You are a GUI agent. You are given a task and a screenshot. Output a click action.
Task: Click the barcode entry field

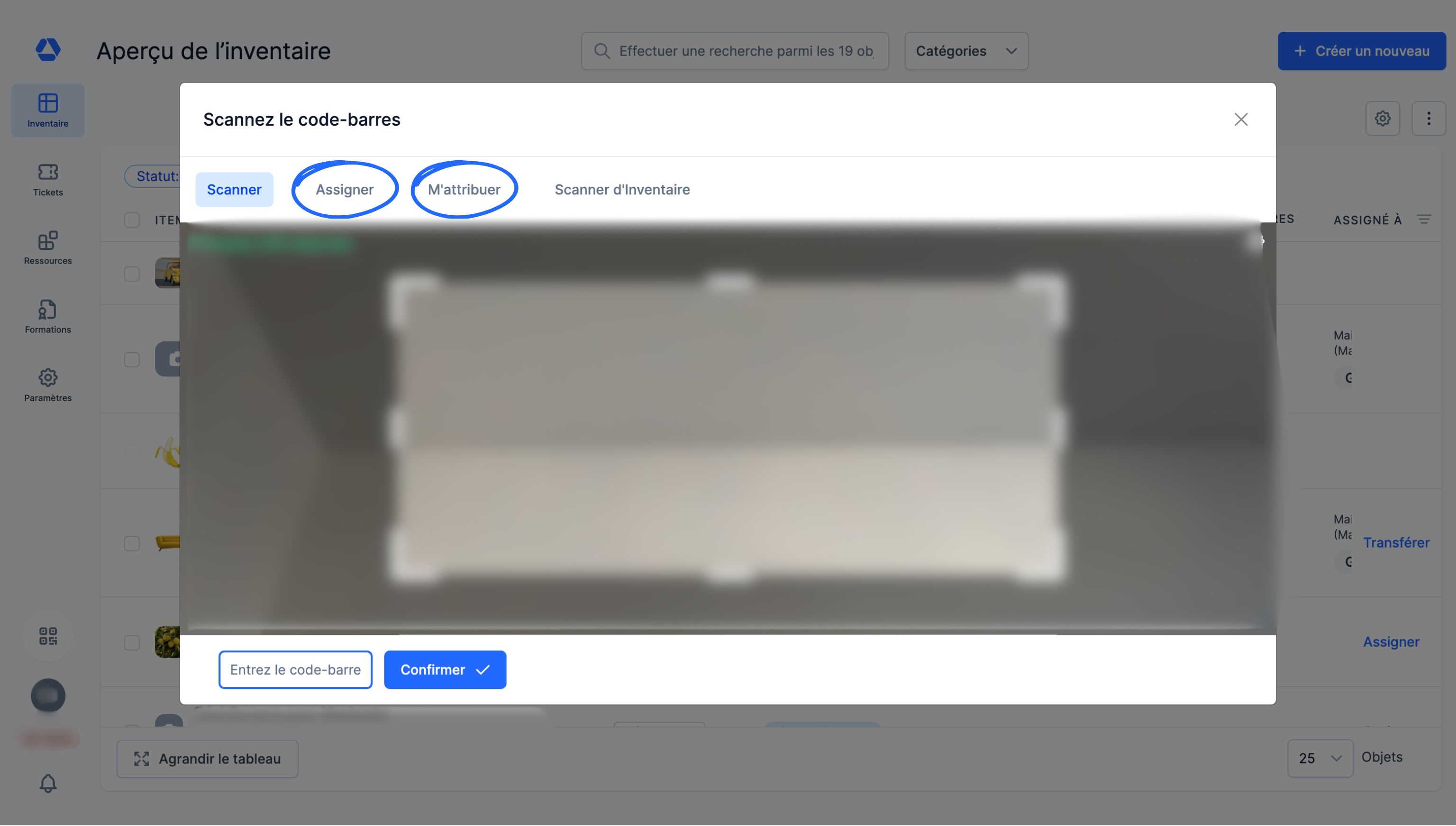(295, 670)
